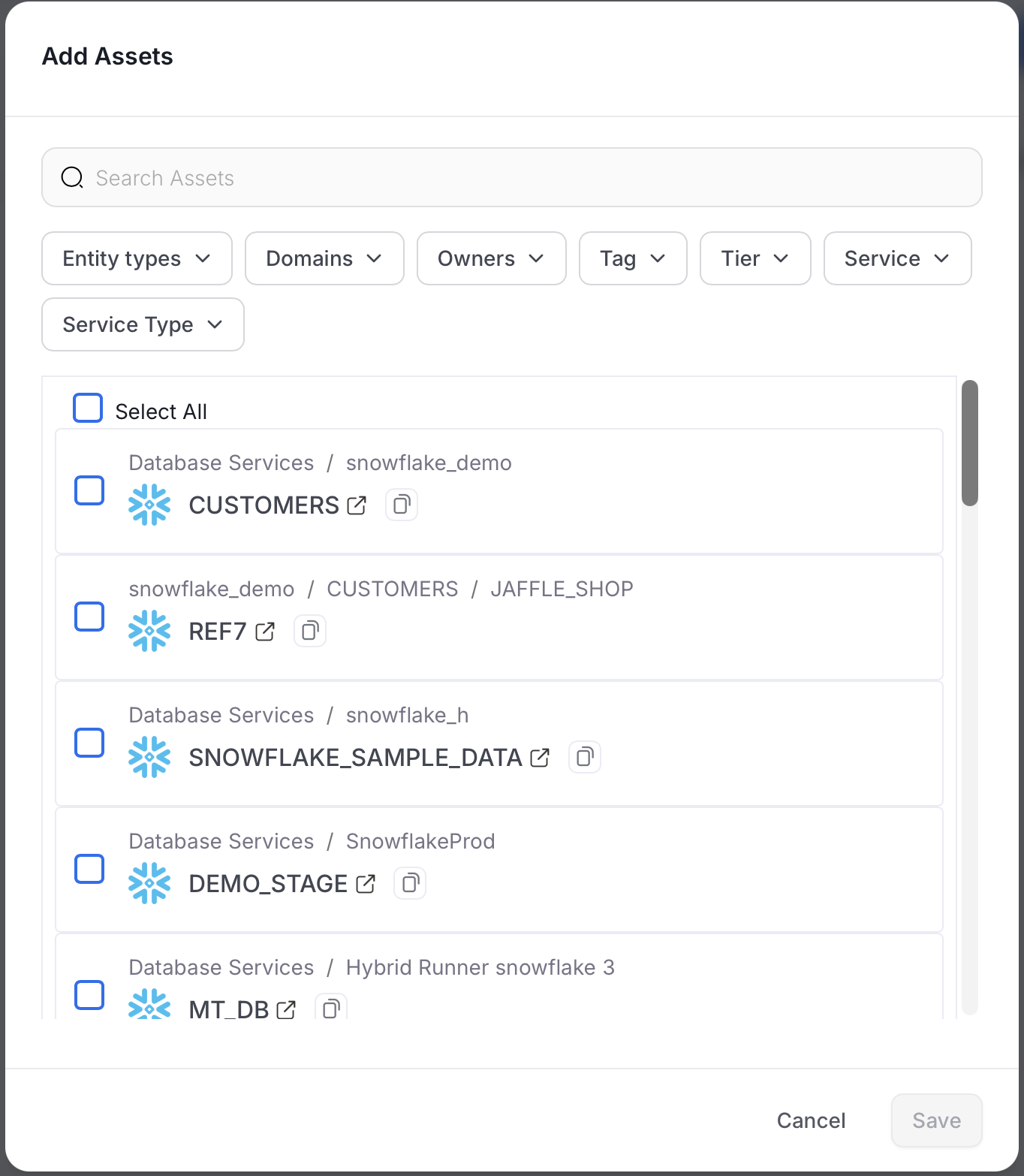1024x1176 pixels.
Task: Open the Domains filter dropdown
Action: point(324,258)
